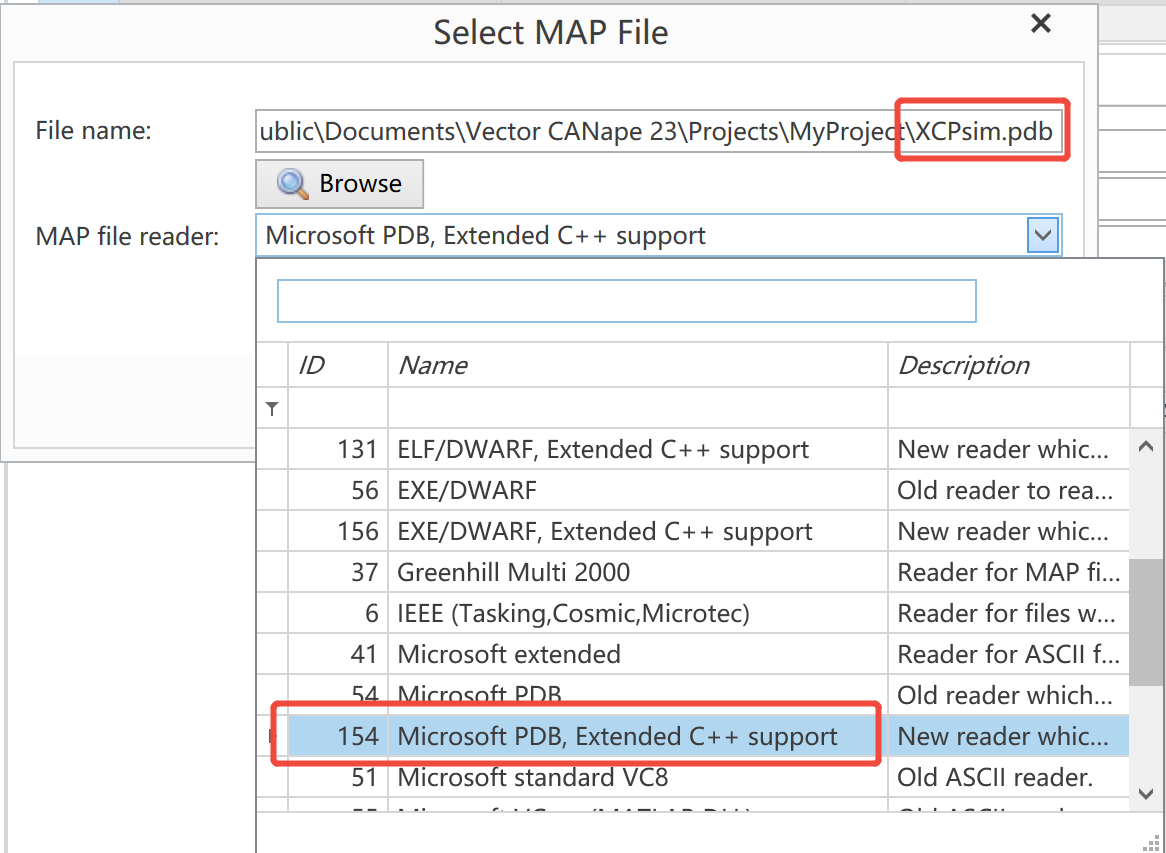Image resolution: width=1166 pixels, height=853 pixels.
Task: Close the Select MAP File dialog
Action: click(1041, 24)
